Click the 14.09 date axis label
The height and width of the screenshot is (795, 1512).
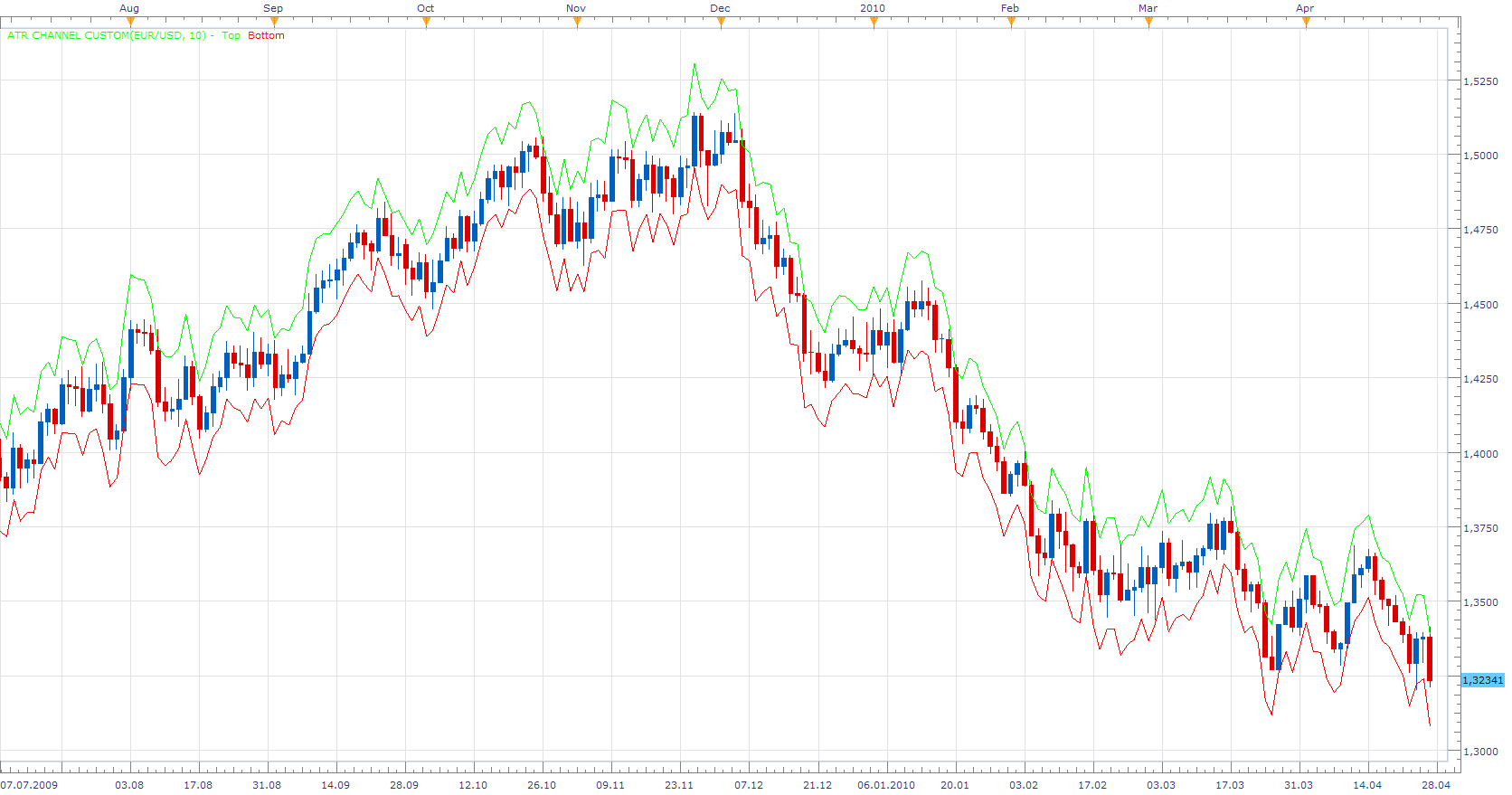click(335, 785)
